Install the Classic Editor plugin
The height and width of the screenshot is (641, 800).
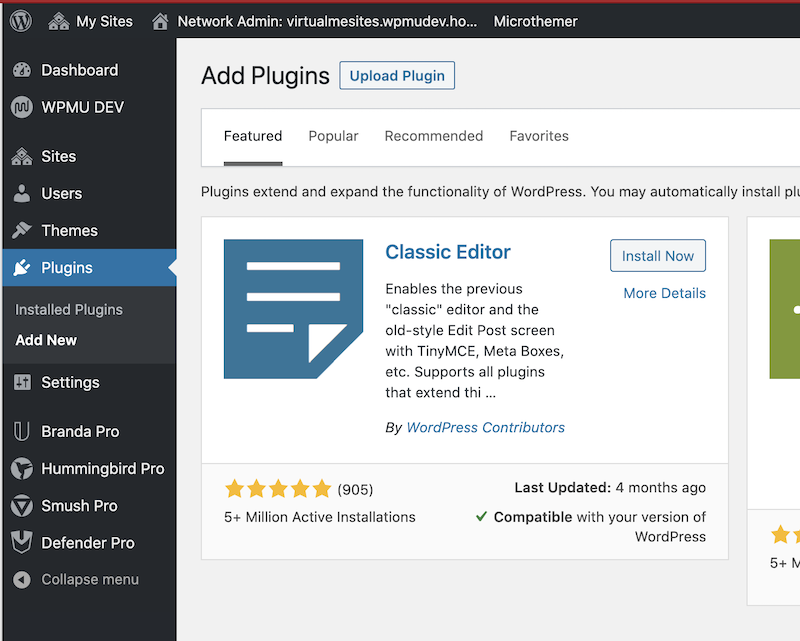point(657,256)
